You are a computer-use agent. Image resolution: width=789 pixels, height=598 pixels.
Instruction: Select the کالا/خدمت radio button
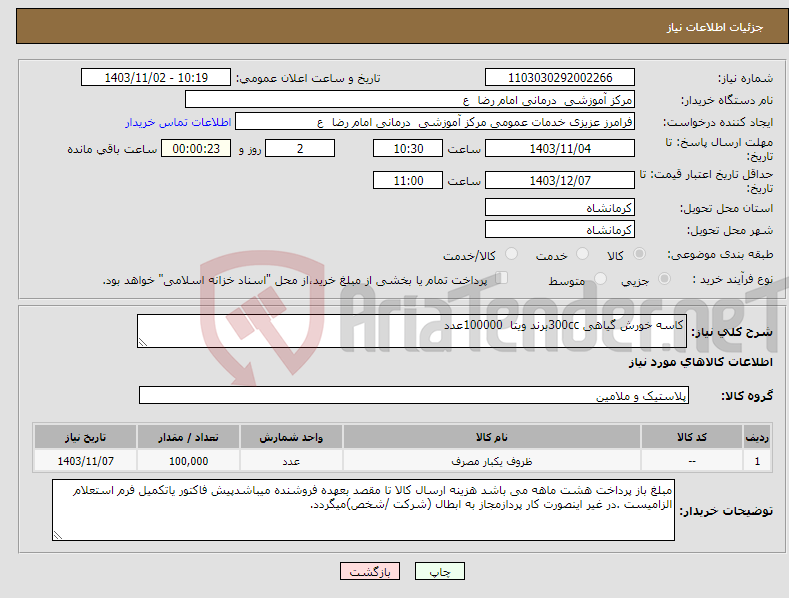[511, 254]
